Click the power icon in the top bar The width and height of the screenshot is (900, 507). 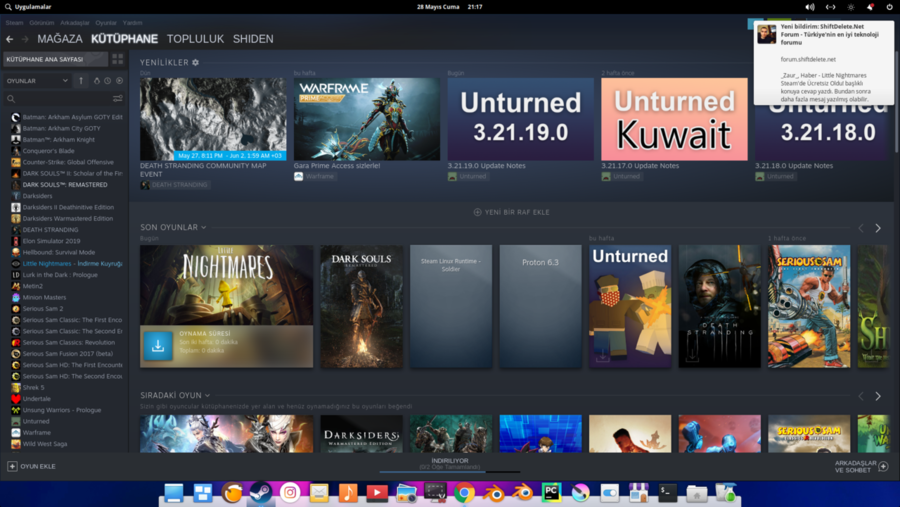click(x=889, y=7)
